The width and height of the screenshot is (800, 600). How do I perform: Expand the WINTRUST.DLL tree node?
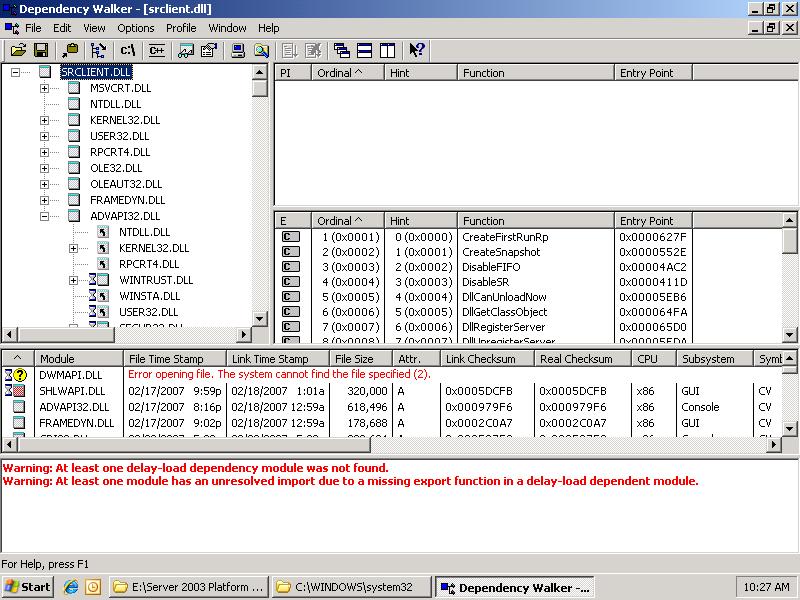[73, 281]
